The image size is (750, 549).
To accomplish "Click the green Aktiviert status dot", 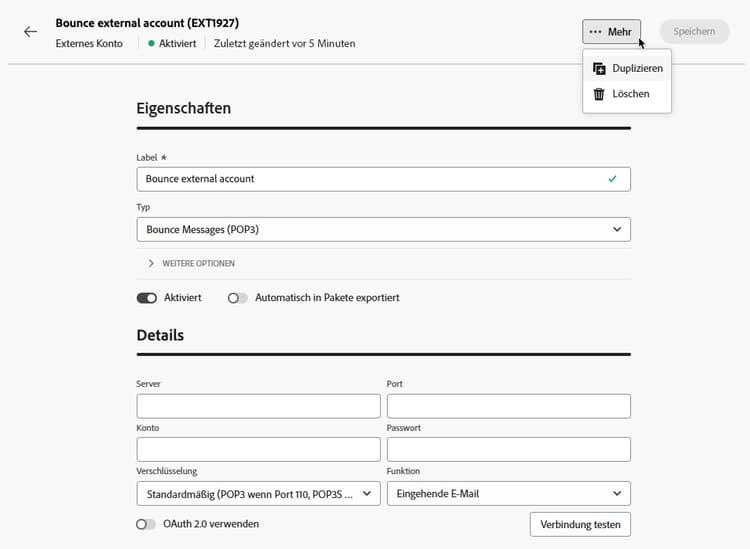I will [x=151, y=44].
